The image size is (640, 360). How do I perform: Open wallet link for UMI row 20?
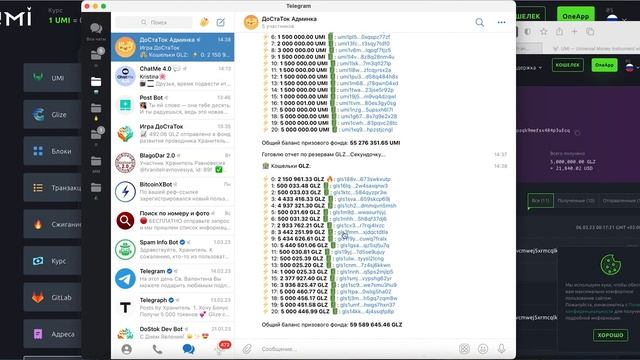click(367, 129)
